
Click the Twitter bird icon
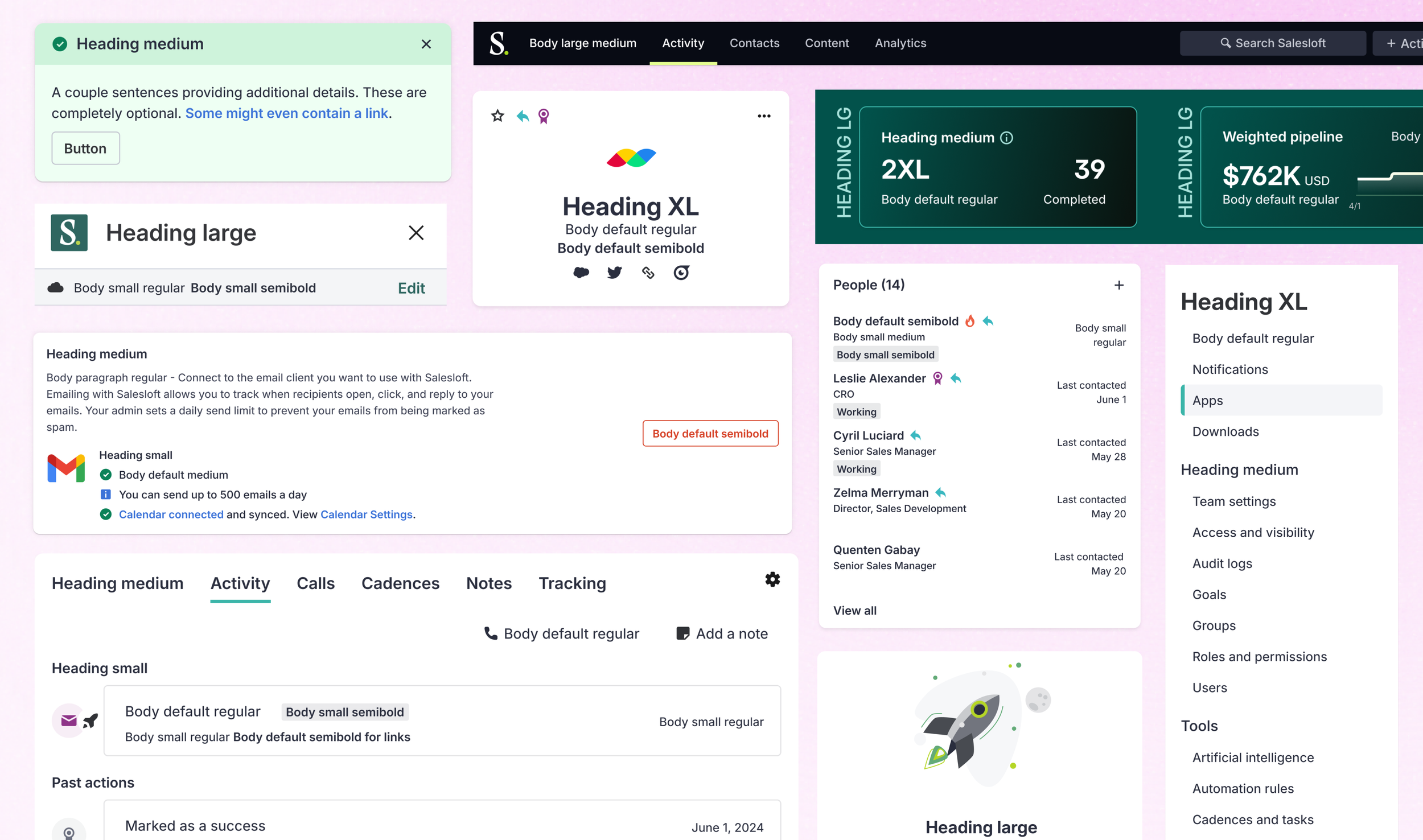(614, 273)
